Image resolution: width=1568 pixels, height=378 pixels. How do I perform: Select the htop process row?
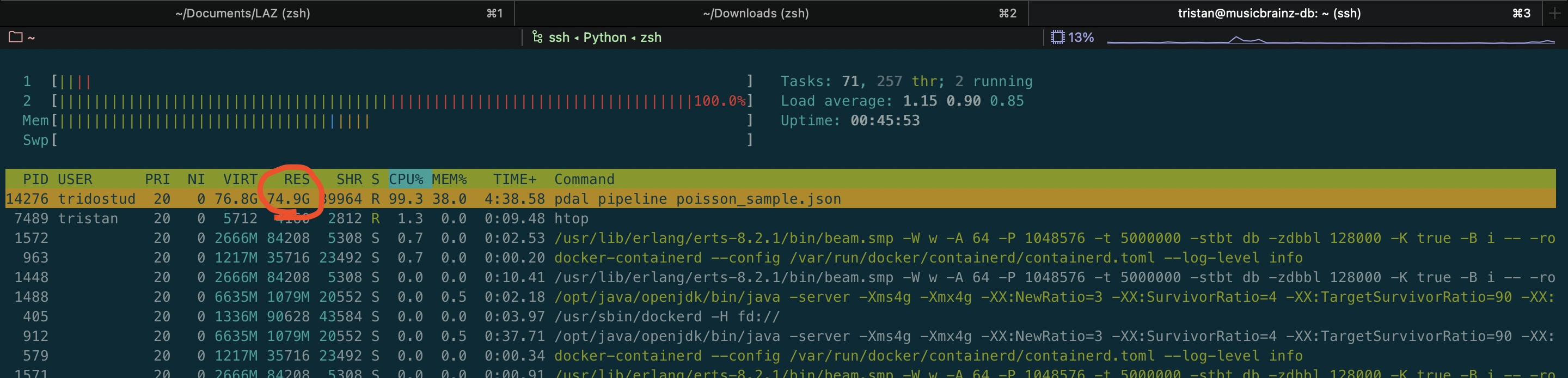(571, 218)
